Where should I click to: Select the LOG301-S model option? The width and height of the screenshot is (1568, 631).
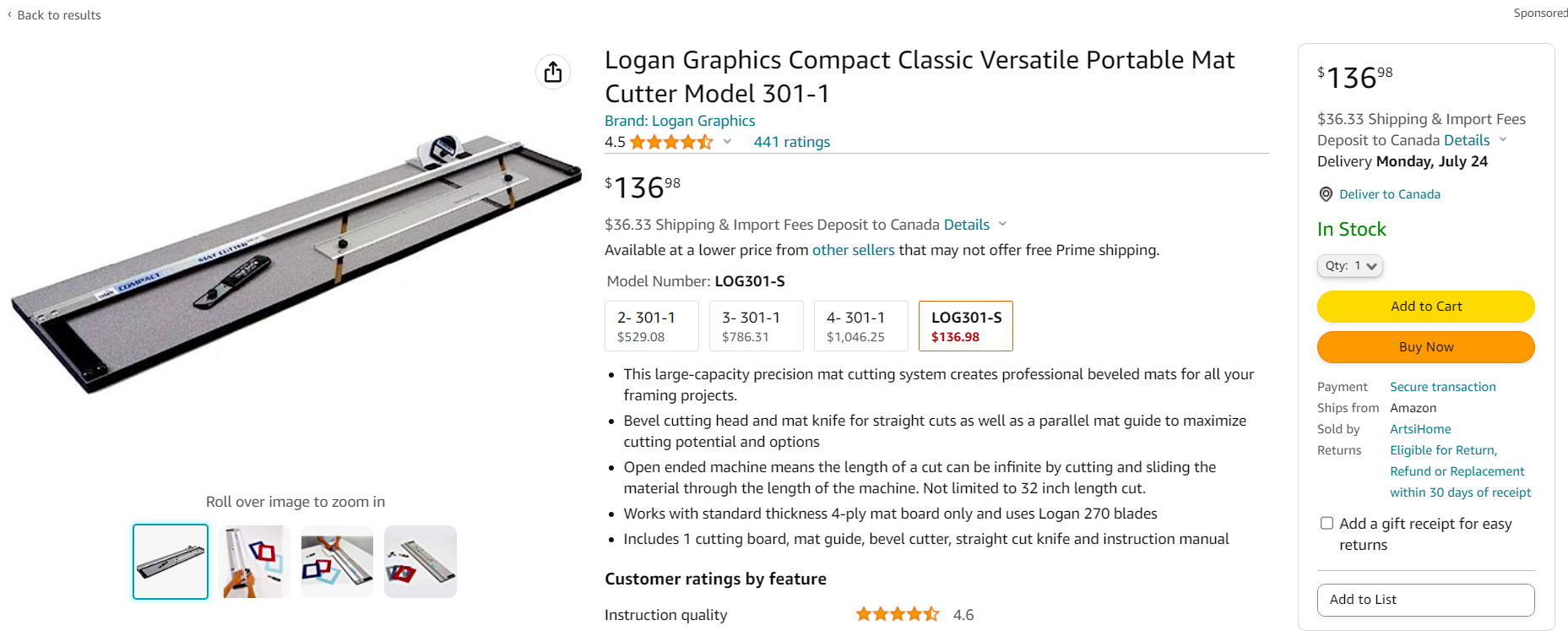coord(965,326)
